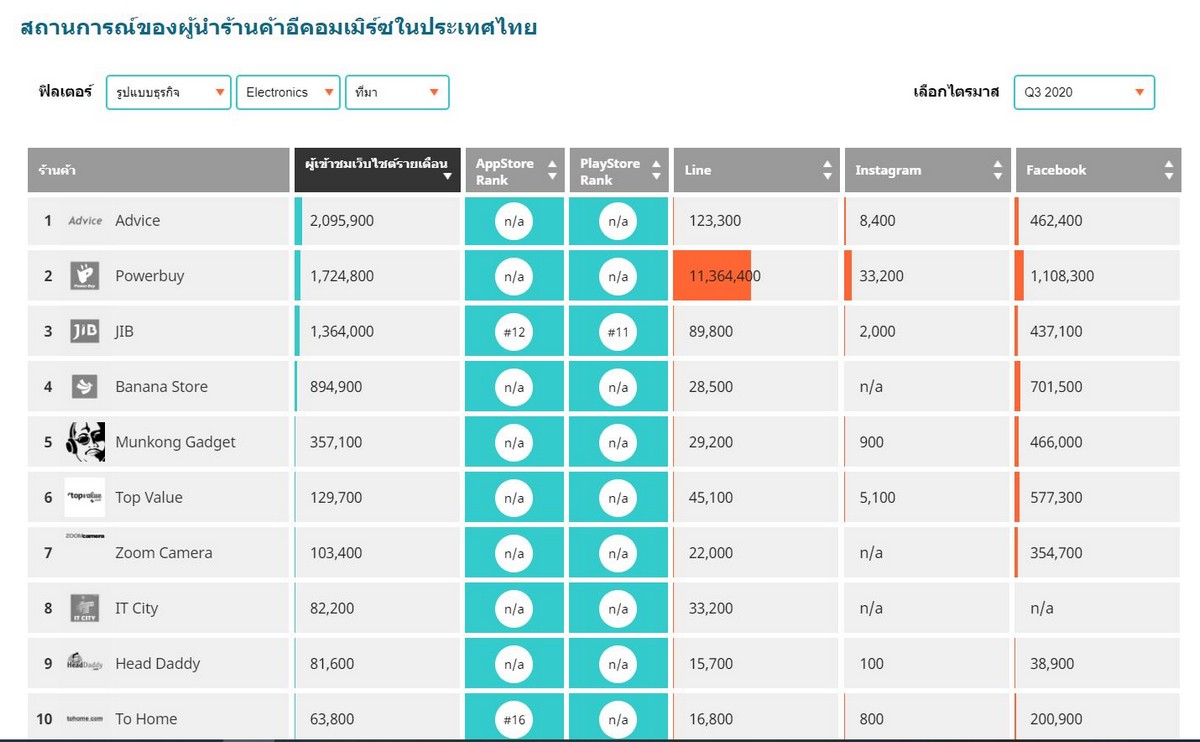Screen dimensions: 1200x742
Task: Click Banana Store AppStore n/a badge
Action: (514, 387)
